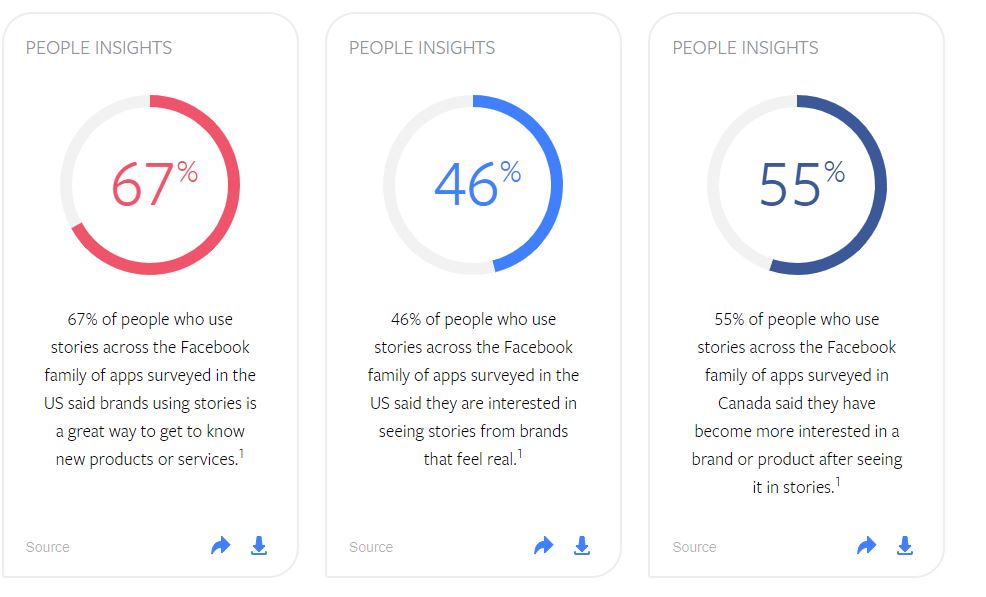Click the text about Canada stories users

(x=797, y=403)
